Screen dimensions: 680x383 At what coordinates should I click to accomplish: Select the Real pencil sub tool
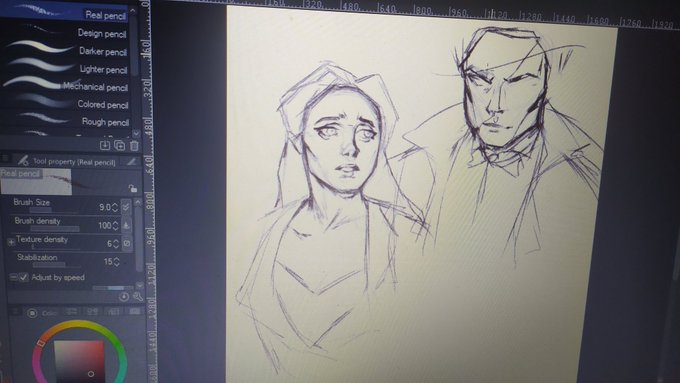pyautogui.click(x=64, y=12)
